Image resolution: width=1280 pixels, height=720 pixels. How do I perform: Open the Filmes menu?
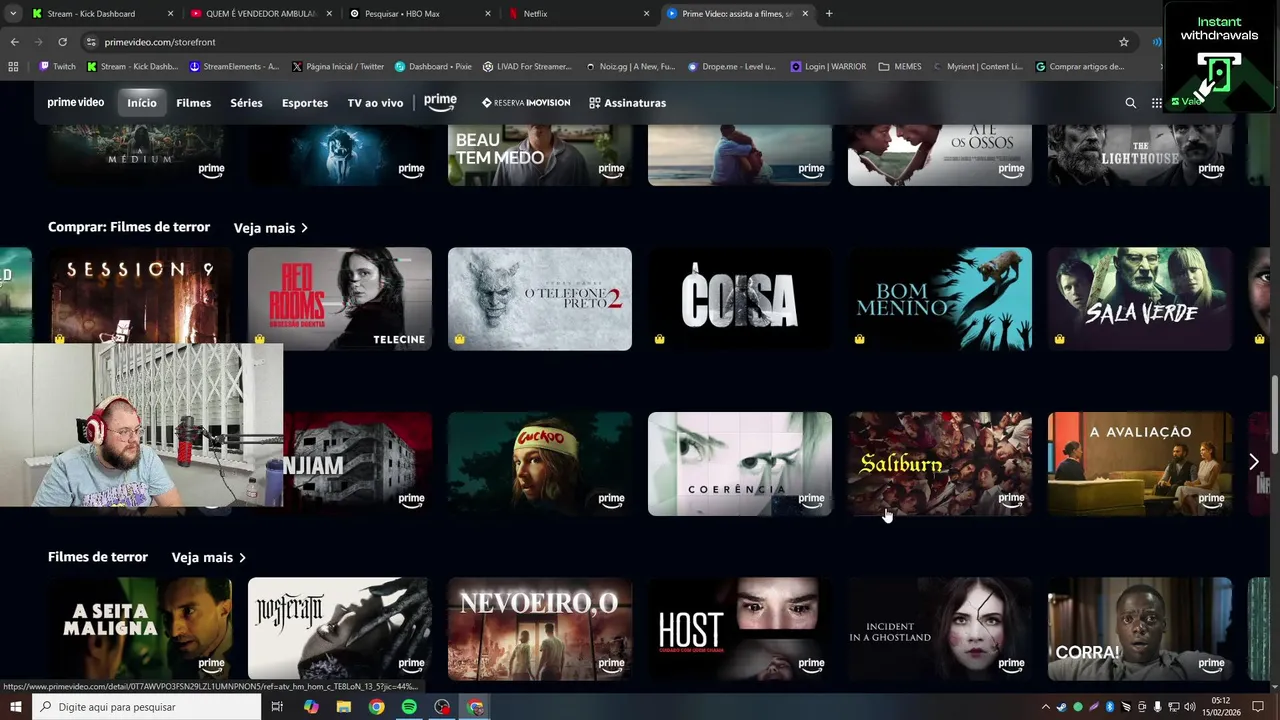click(194, 103)
